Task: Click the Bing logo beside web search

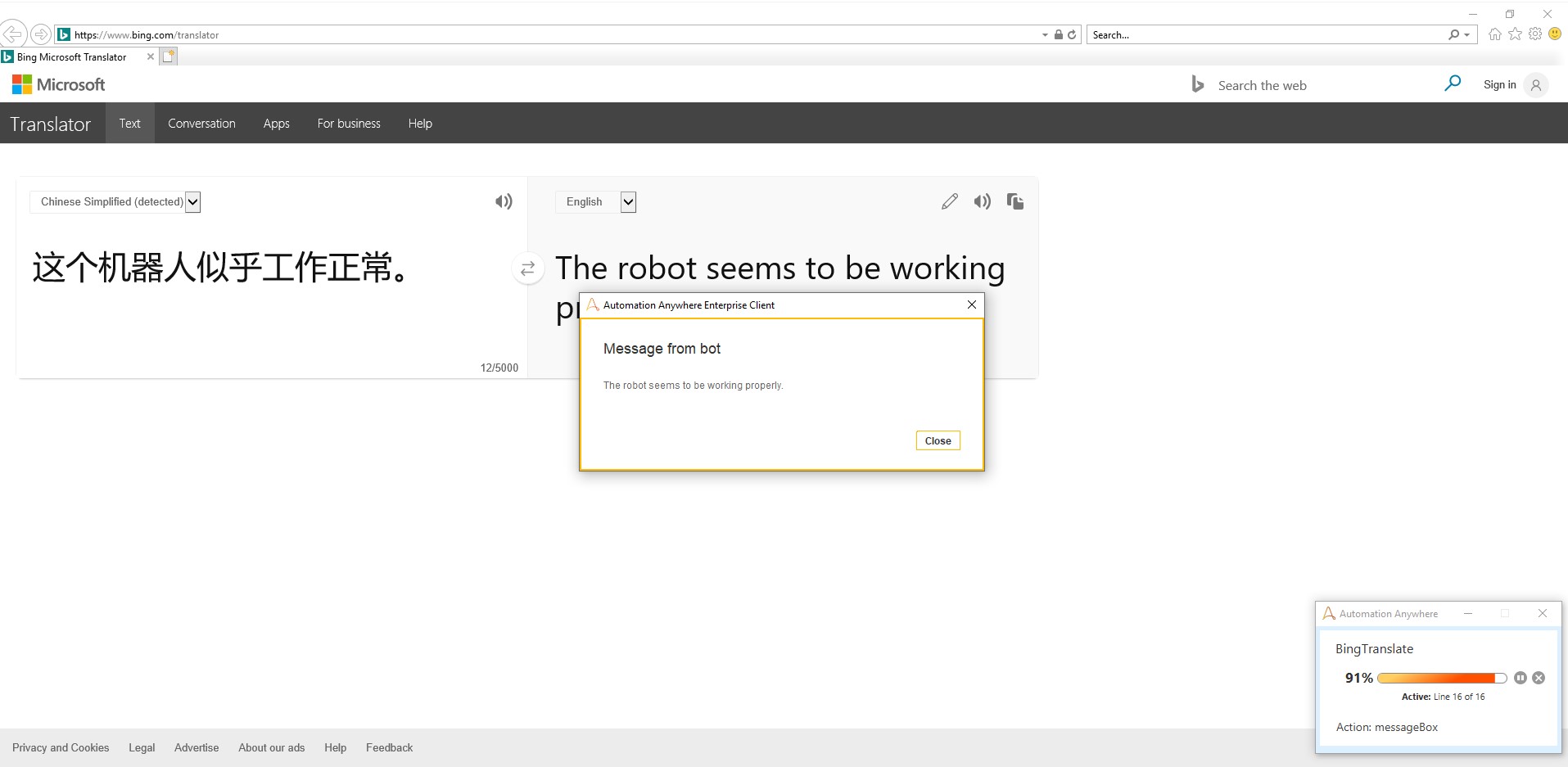Action: pos(1197,84)
